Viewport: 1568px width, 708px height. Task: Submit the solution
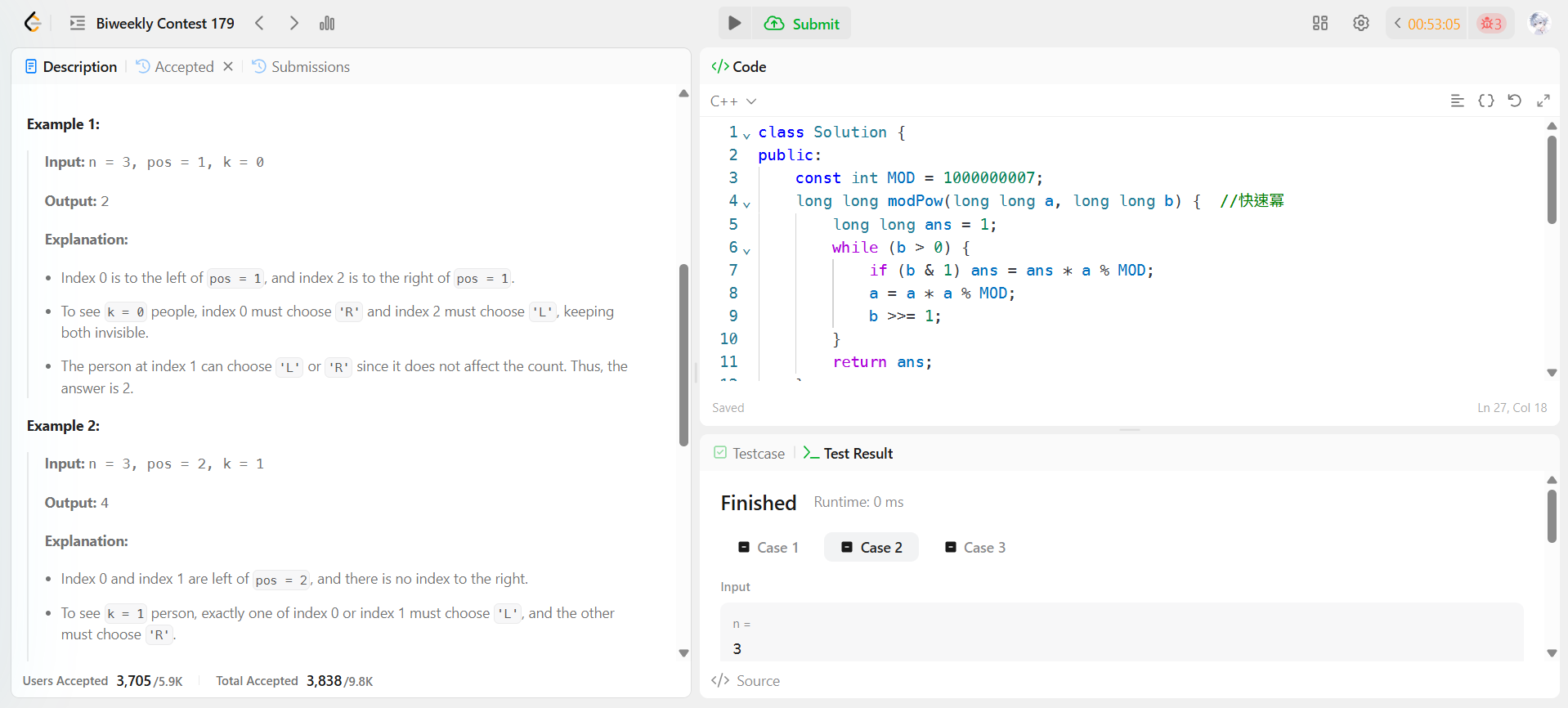pos(802,24)
